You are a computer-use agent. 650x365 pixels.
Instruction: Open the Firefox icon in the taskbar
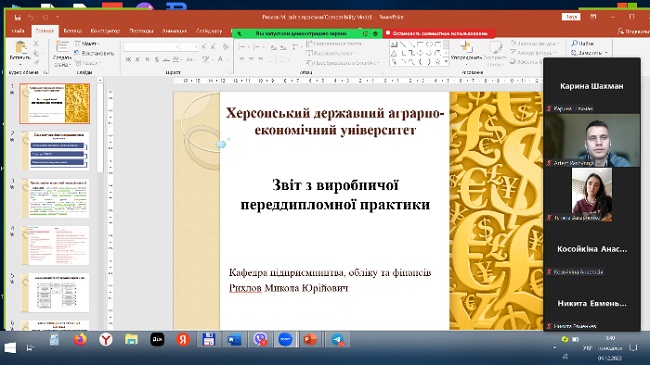(80, 340)
